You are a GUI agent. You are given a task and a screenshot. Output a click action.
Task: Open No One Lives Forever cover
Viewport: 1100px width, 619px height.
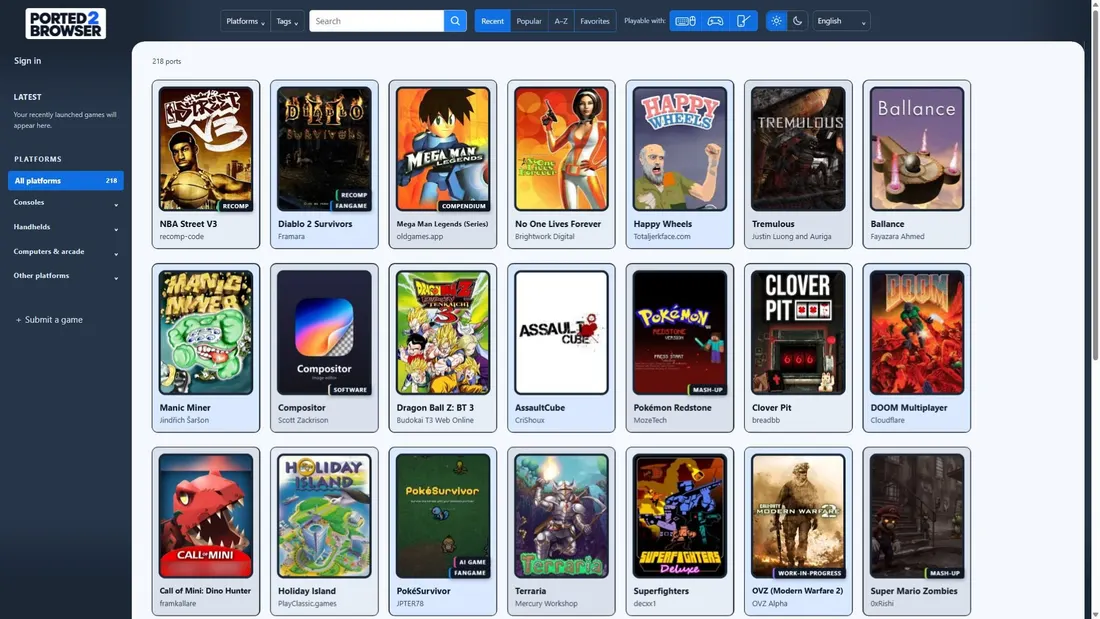click(561, 149)
